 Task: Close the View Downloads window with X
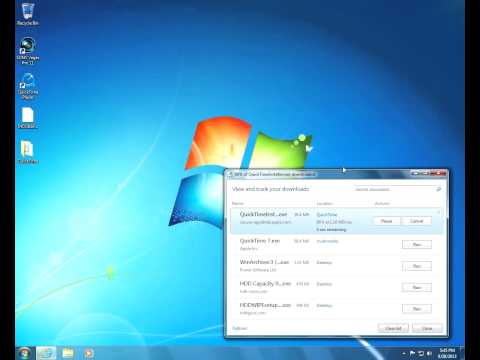tap(438, 173)
